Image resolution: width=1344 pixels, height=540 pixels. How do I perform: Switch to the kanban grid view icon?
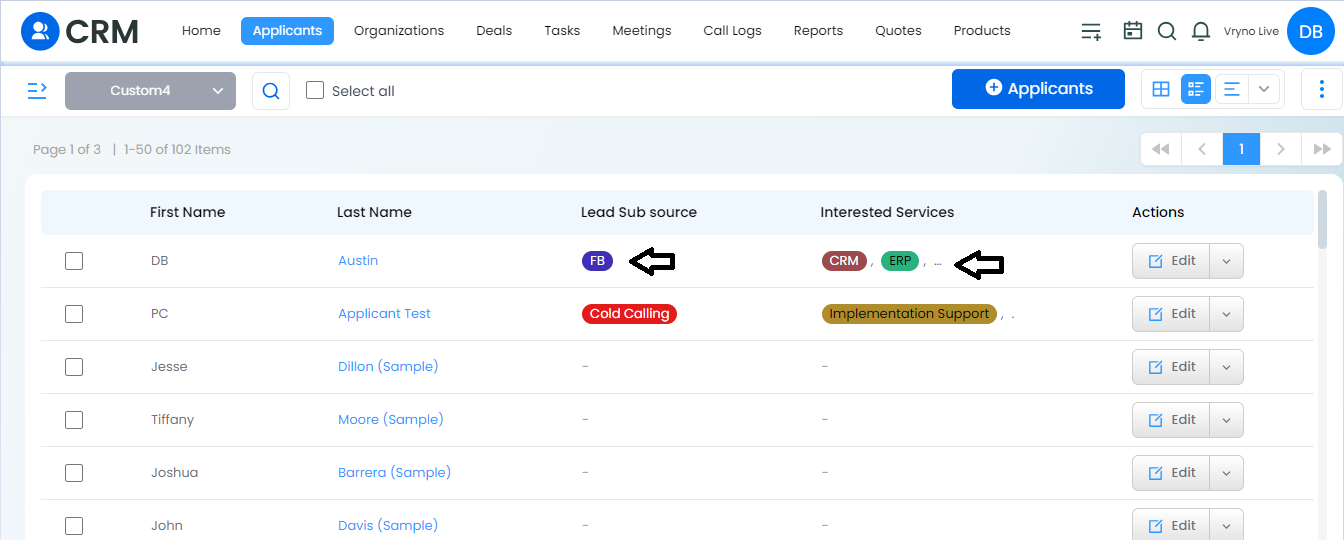coord(1161,89)
